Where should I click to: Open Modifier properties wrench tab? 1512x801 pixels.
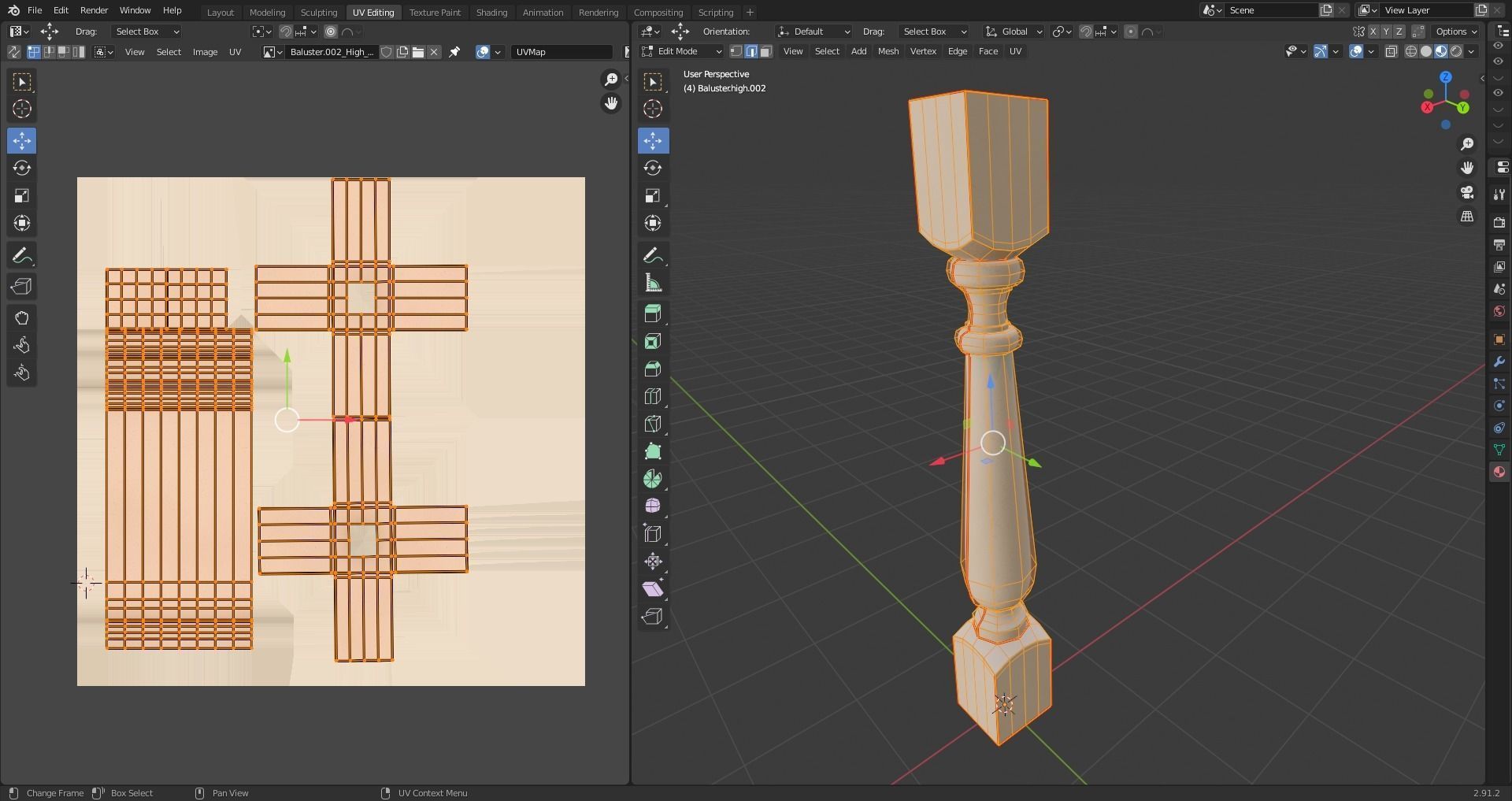point(1499,362)
